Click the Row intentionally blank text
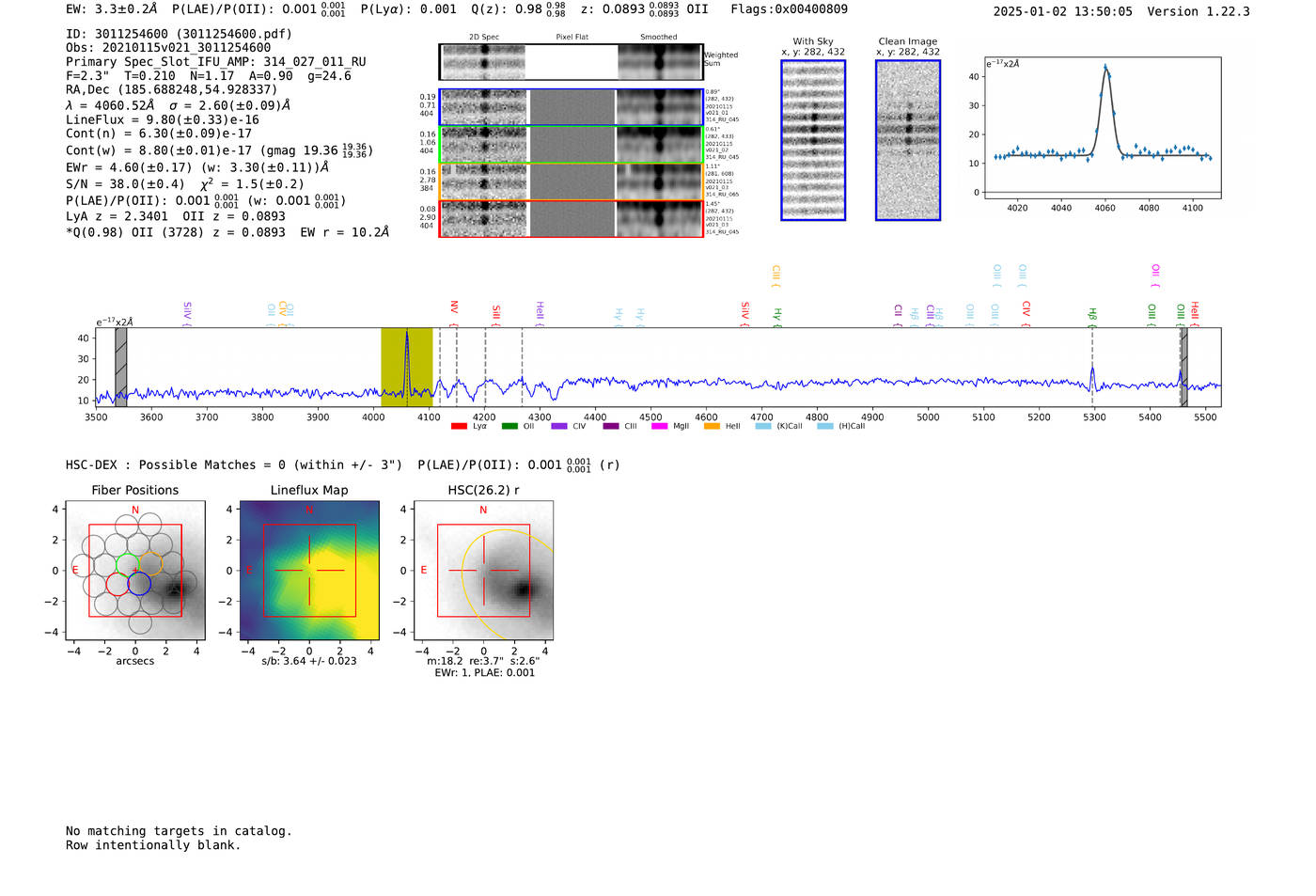 pyautogui.click(x=153, y=845)
